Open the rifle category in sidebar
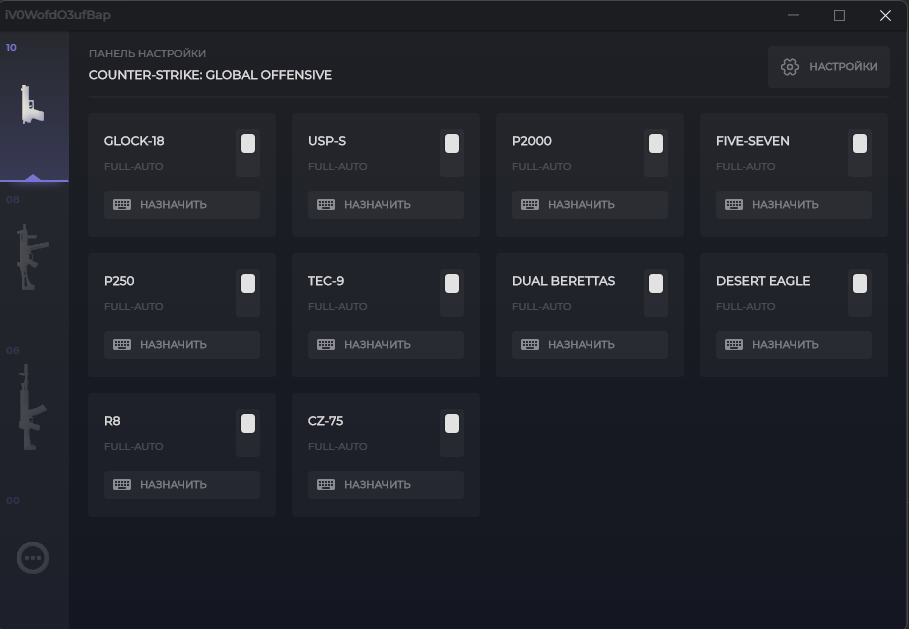909x629 pixels. [x=32, y=407]
